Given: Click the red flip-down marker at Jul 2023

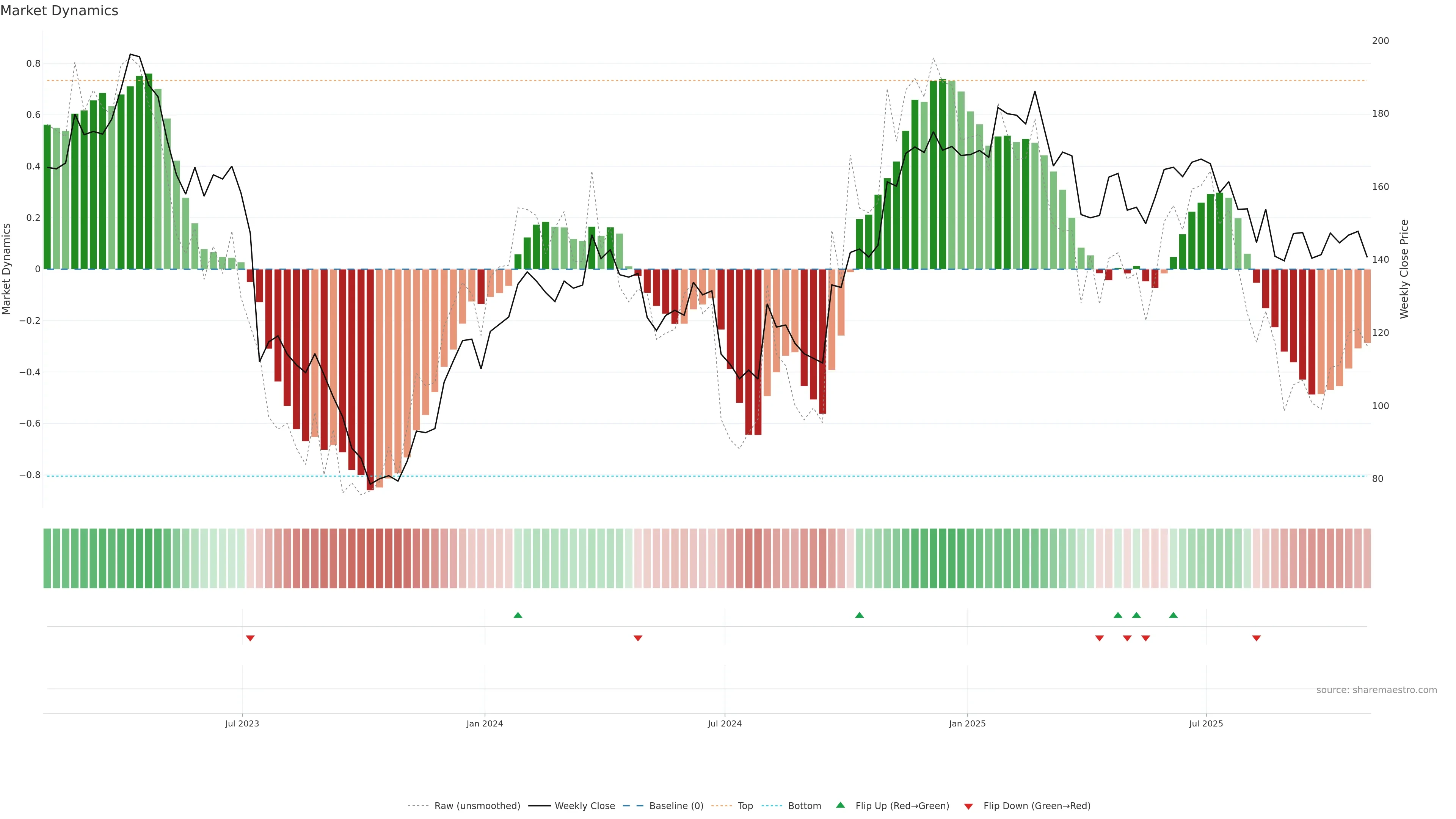Looking at the screenshot, I should pos(250,638).
